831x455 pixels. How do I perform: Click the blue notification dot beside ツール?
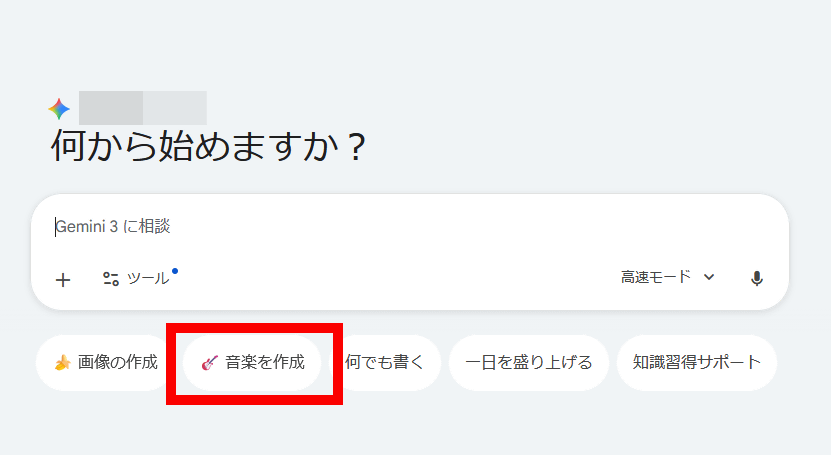pos(175,272)
